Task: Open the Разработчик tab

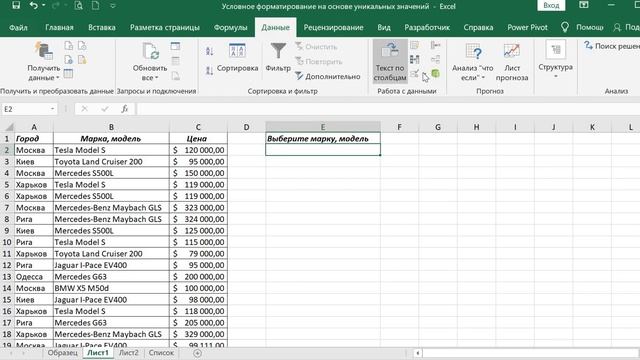Action: point(427,27)
